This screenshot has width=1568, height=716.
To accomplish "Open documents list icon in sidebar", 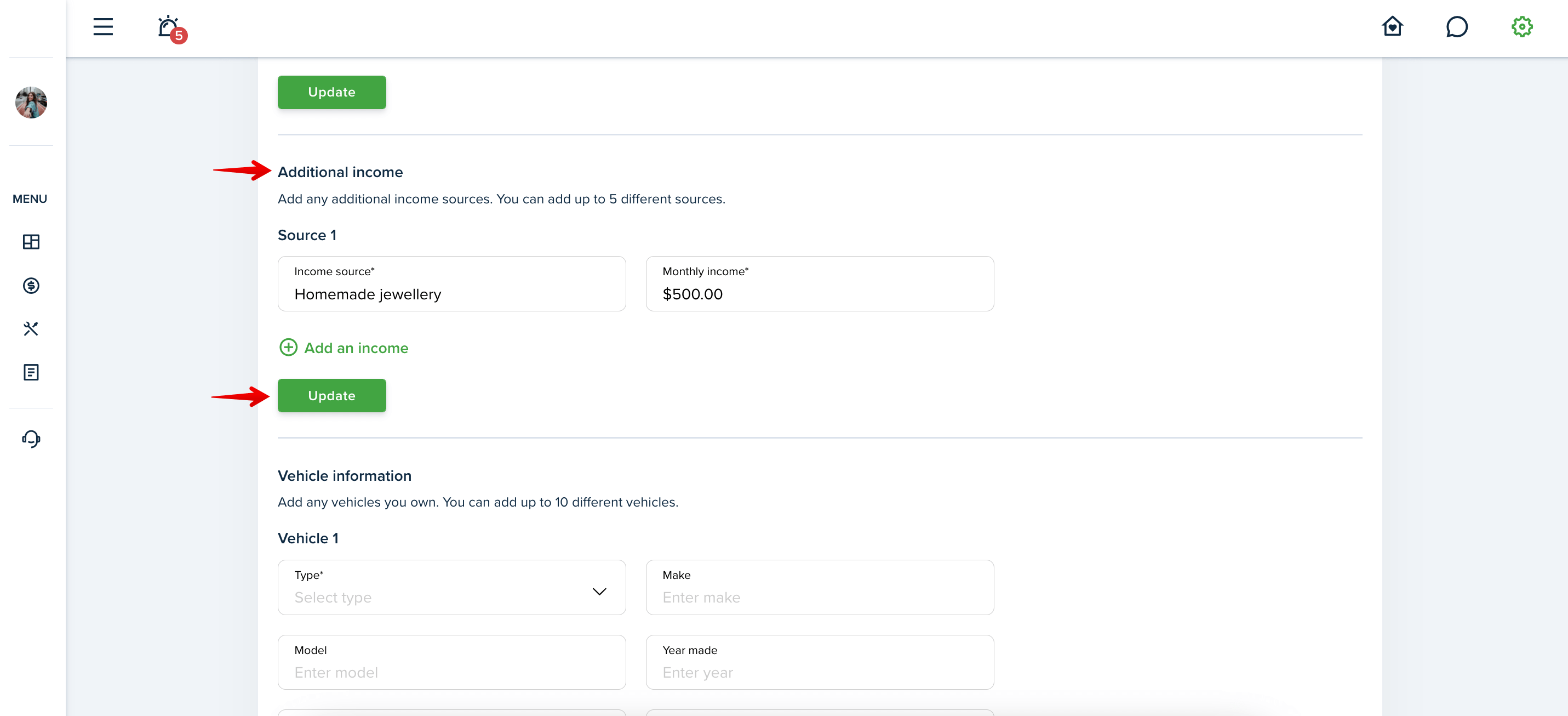I will (31, 372).
